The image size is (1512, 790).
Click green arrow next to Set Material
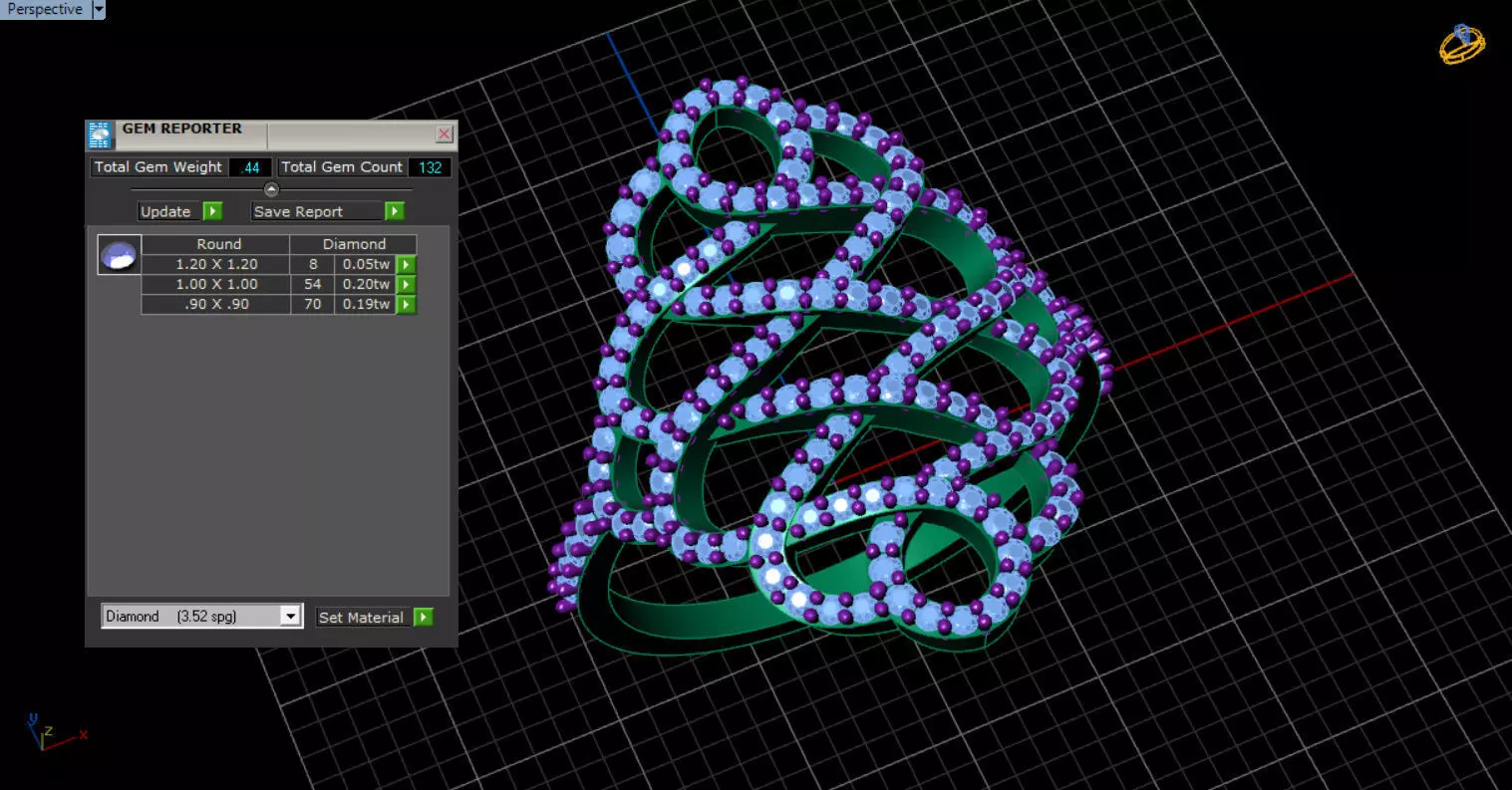click(424, 617)
